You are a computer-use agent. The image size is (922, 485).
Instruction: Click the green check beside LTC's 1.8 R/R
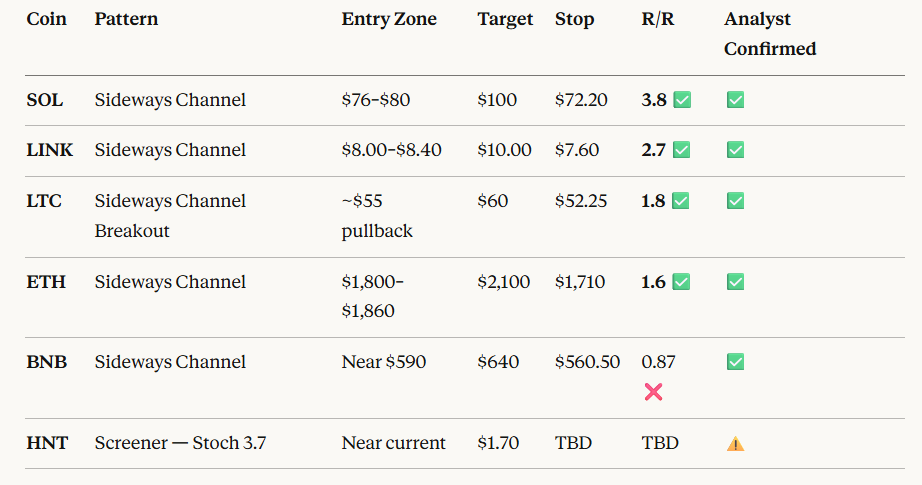(x=681, y=201)
